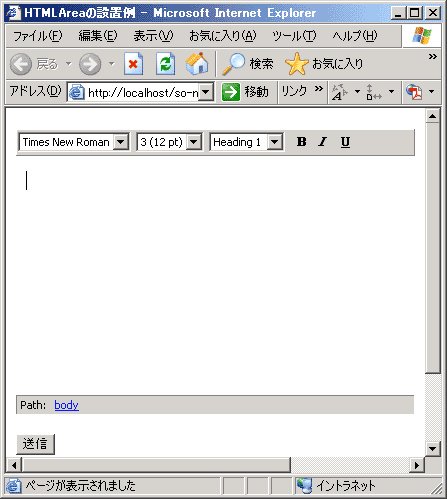This screenshot has height=499, width=447.
Task: Open the Times New Roman font dropdown
Action: coord(74,142)
